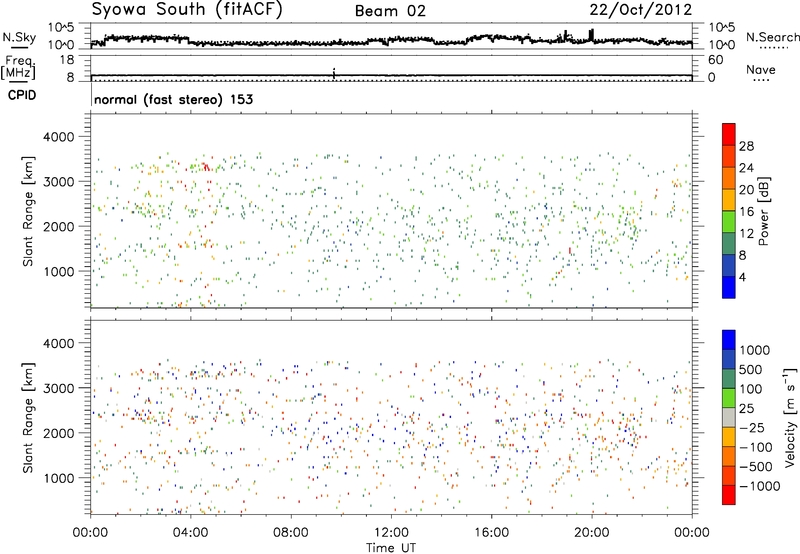Click the red segment of Power colorbar
Image resolution: width=800 pixels, height=554 pixels.
coord(729,134)
